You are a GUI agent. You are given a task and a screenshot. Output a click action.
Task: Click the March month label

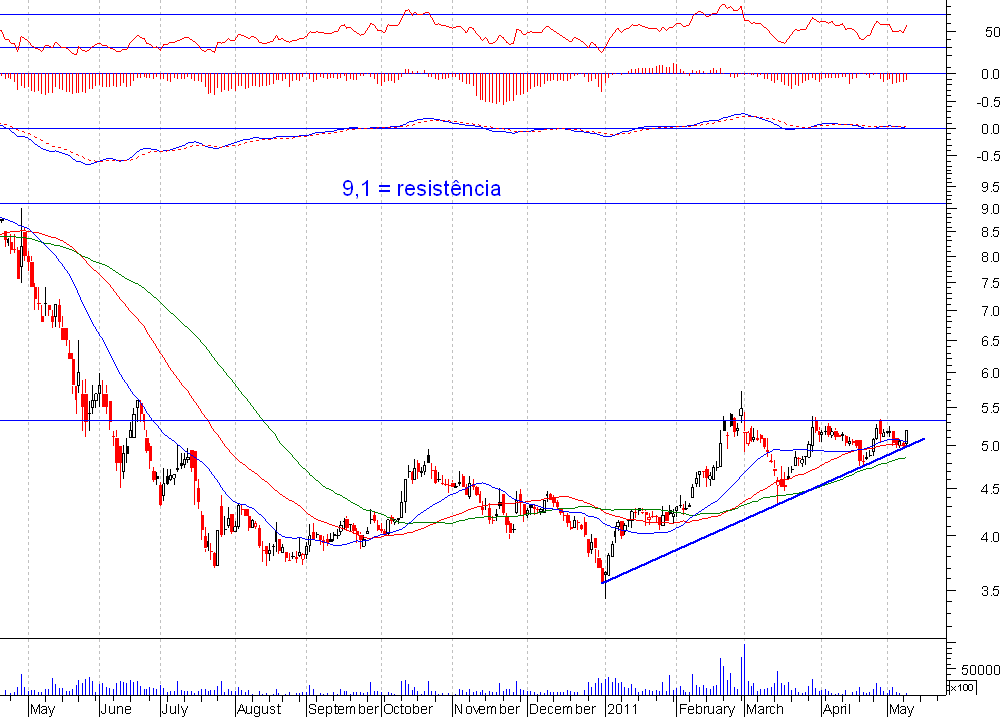[x=765, y=709]
